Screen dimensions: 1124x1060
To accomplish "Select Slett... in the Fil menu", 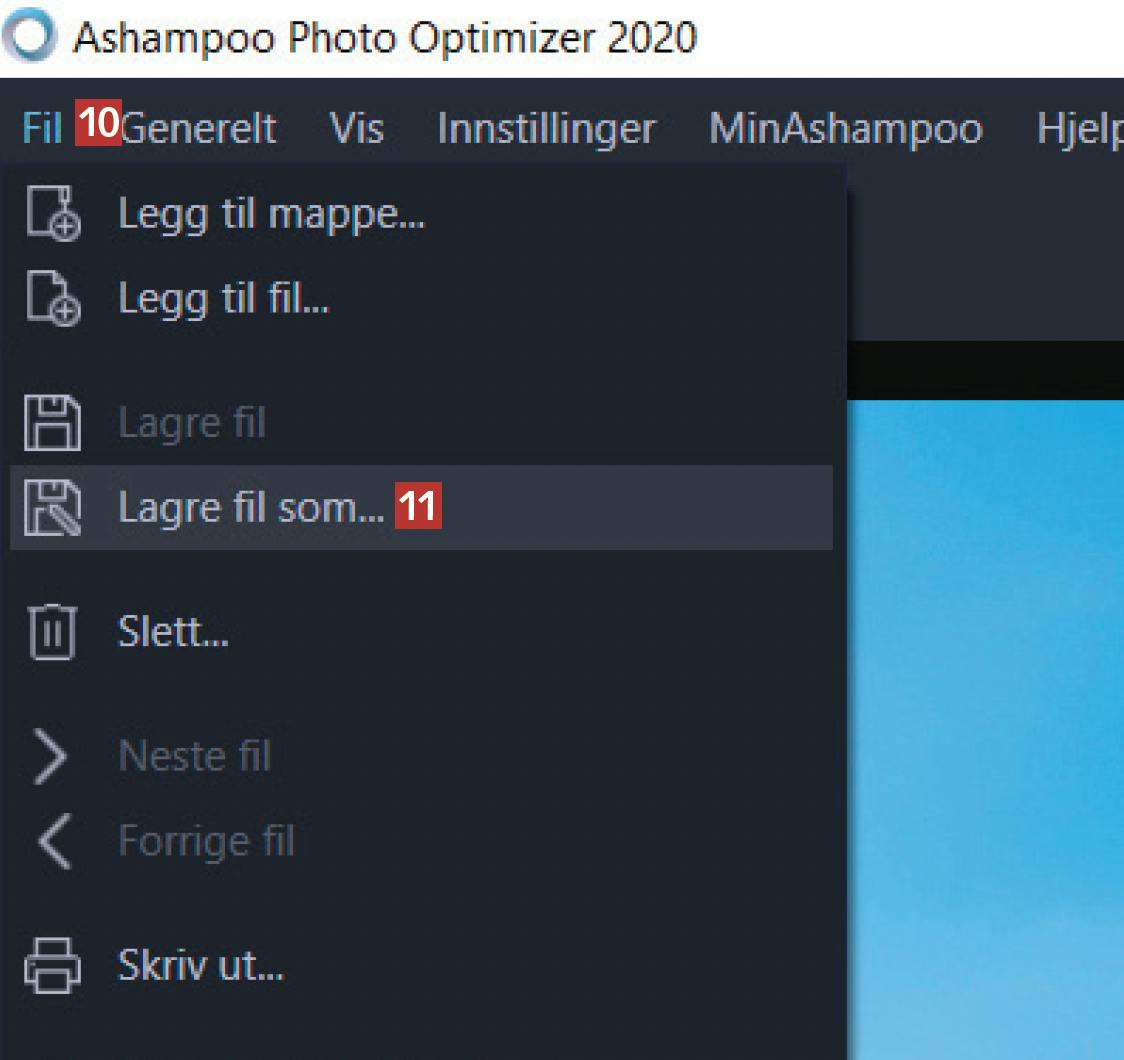I will (x=173, y=633).
